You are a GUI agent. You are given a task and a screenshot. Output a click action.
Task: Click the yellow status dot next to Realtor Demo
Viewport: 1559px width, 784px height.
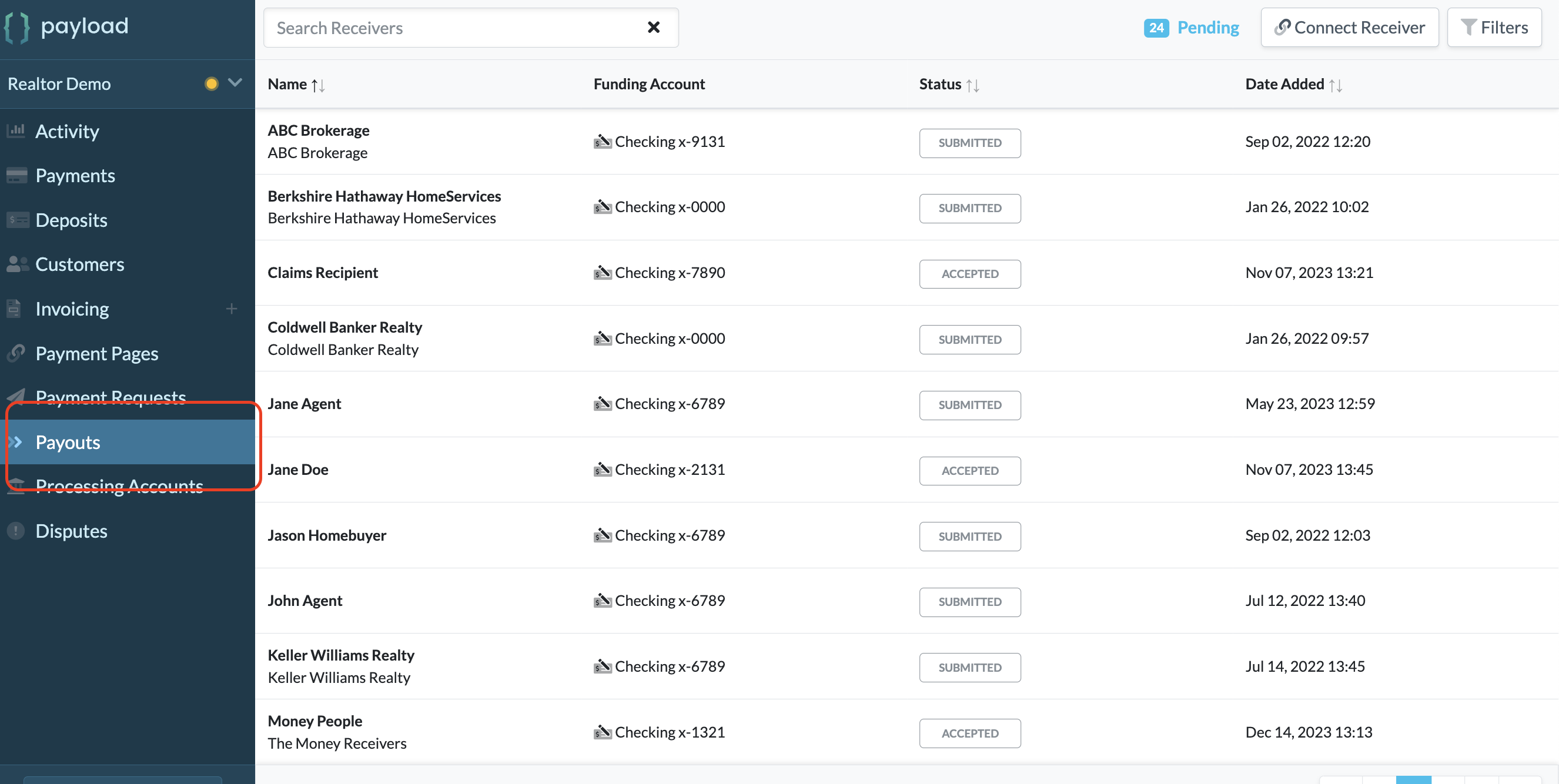click(211, 83)
